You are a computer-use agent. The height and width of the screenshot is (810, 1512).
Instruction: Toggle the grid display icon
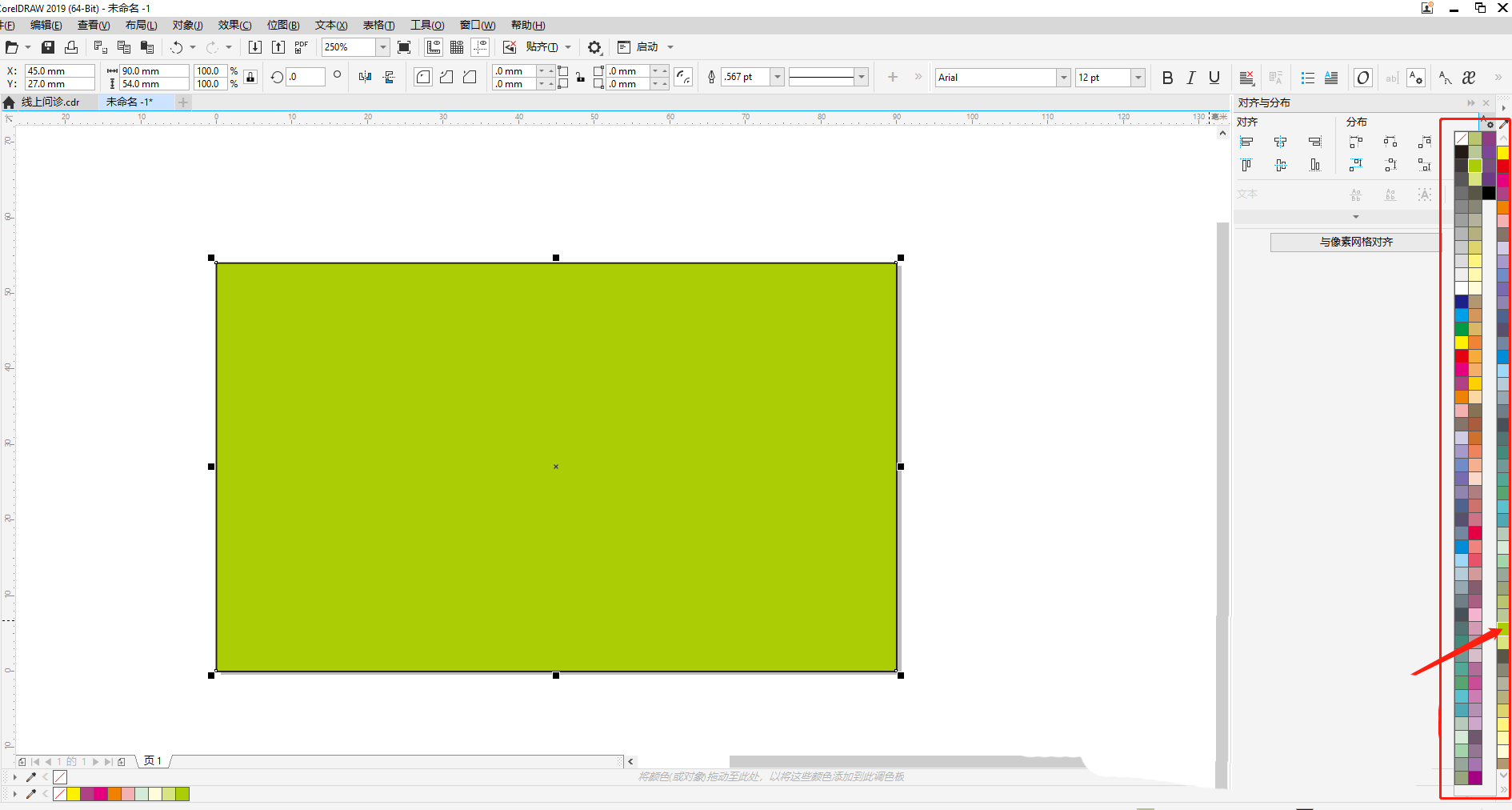457,47
